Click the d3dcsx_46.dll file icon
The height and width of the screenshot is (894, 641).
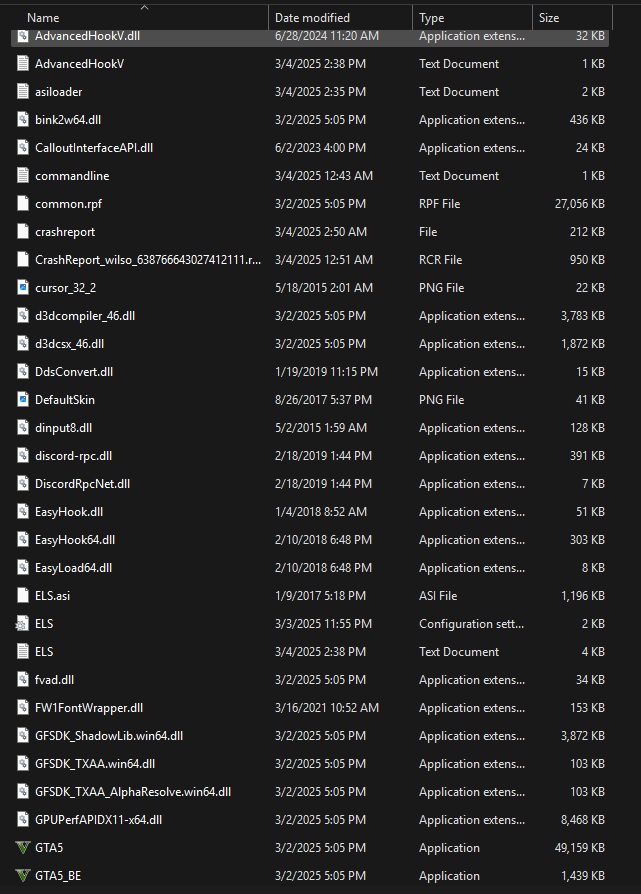tap(23, 344)
